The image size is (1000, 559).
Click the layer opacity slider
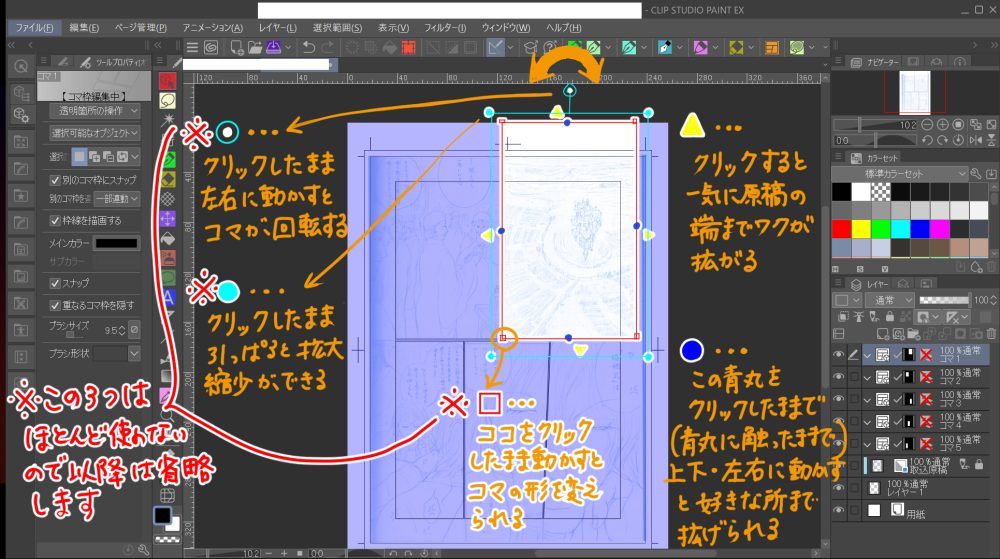tap(944, 300)
